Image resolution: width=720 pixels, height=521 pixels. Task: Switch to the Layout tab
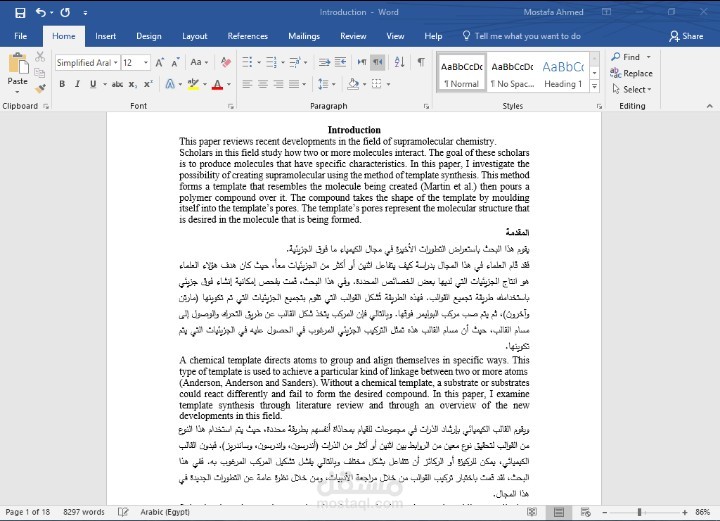pos(195,36)
